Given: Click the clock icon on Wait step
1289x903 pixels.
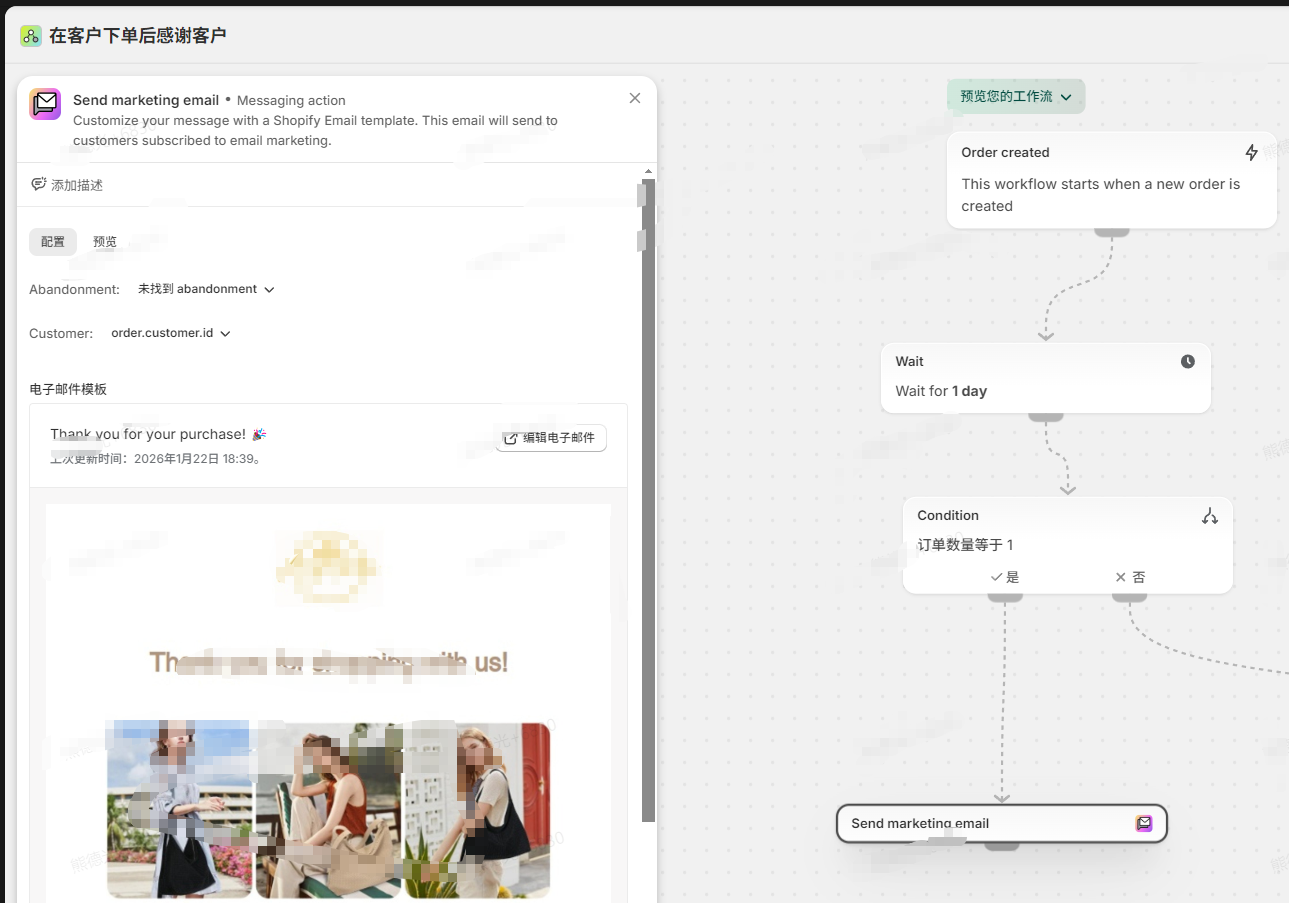Looking at the screenshot, I should click(1187, 361).
